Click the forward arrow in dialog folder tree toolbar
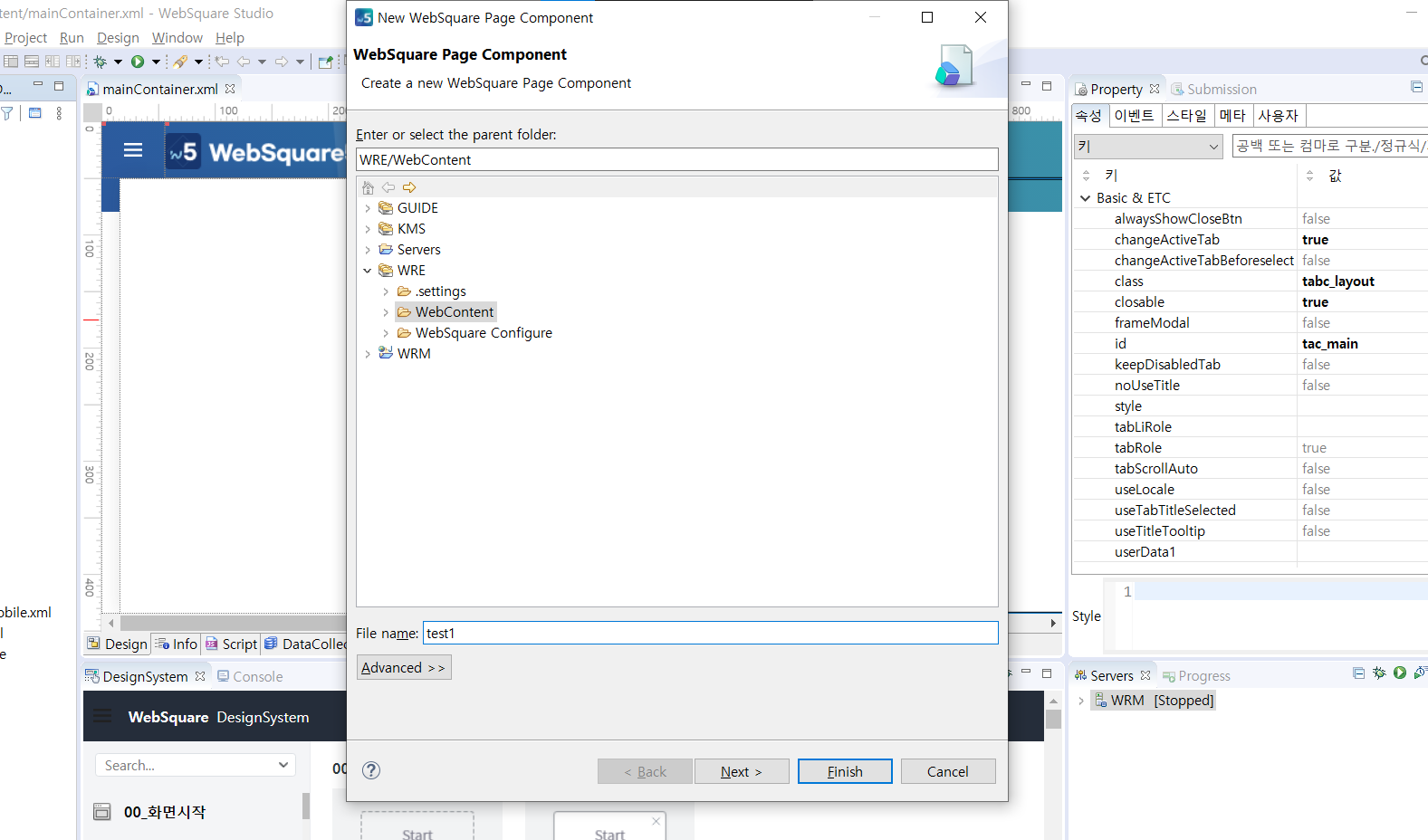This screenshot has width=1428, height=840. pyautogui.click(x=409, y=187)
